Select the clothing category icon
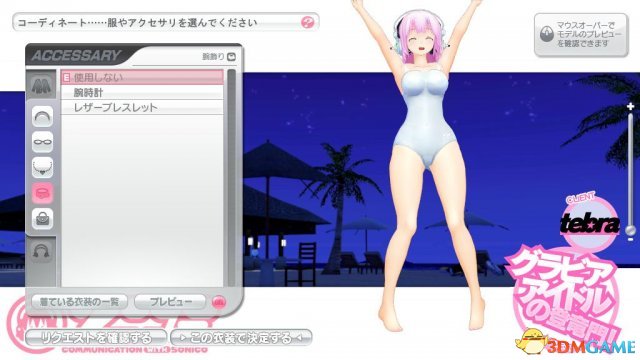Viewport: 640px width, 360px height. click(41, 85)
